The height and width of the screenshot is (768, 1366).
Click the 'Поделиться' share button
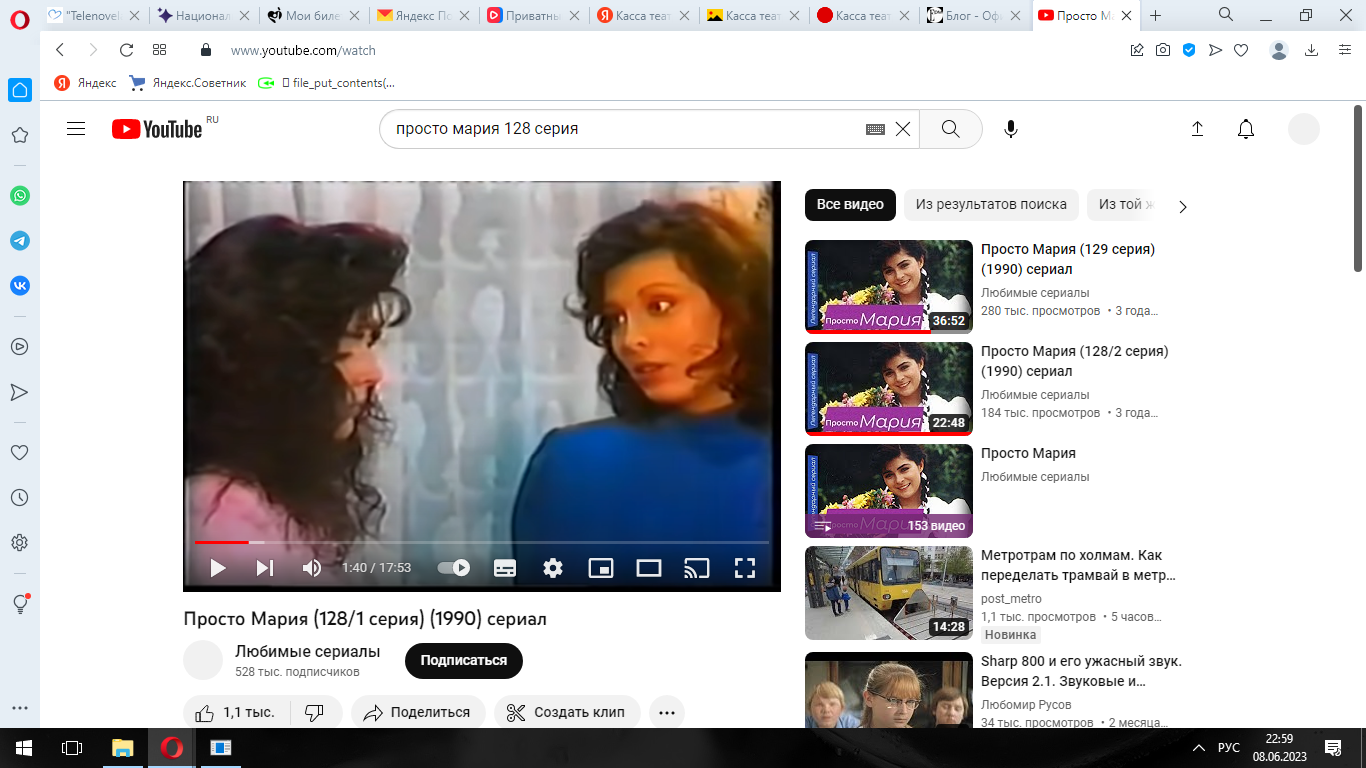click(x=418, y=713)
